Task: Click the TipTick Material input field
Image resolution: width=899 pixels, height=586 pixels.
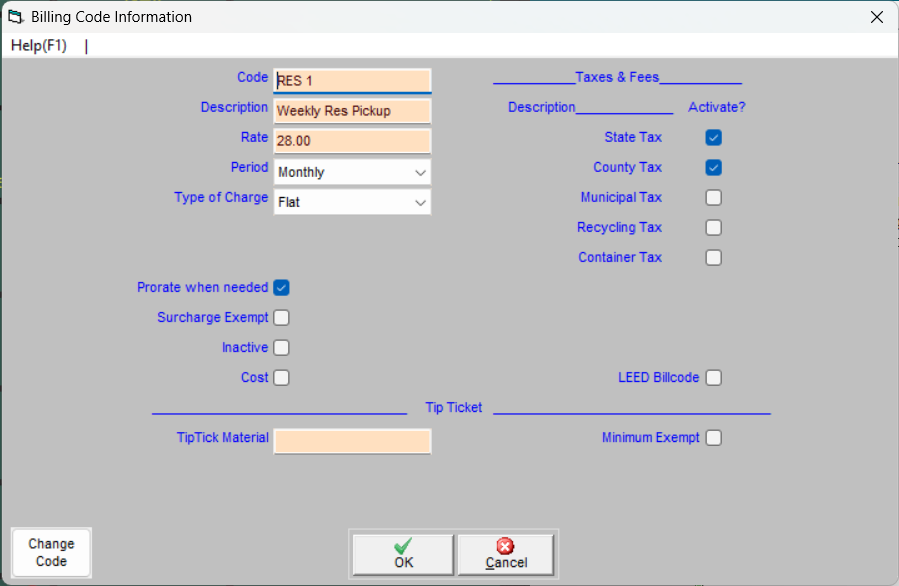Action: (x=352, y=441)
